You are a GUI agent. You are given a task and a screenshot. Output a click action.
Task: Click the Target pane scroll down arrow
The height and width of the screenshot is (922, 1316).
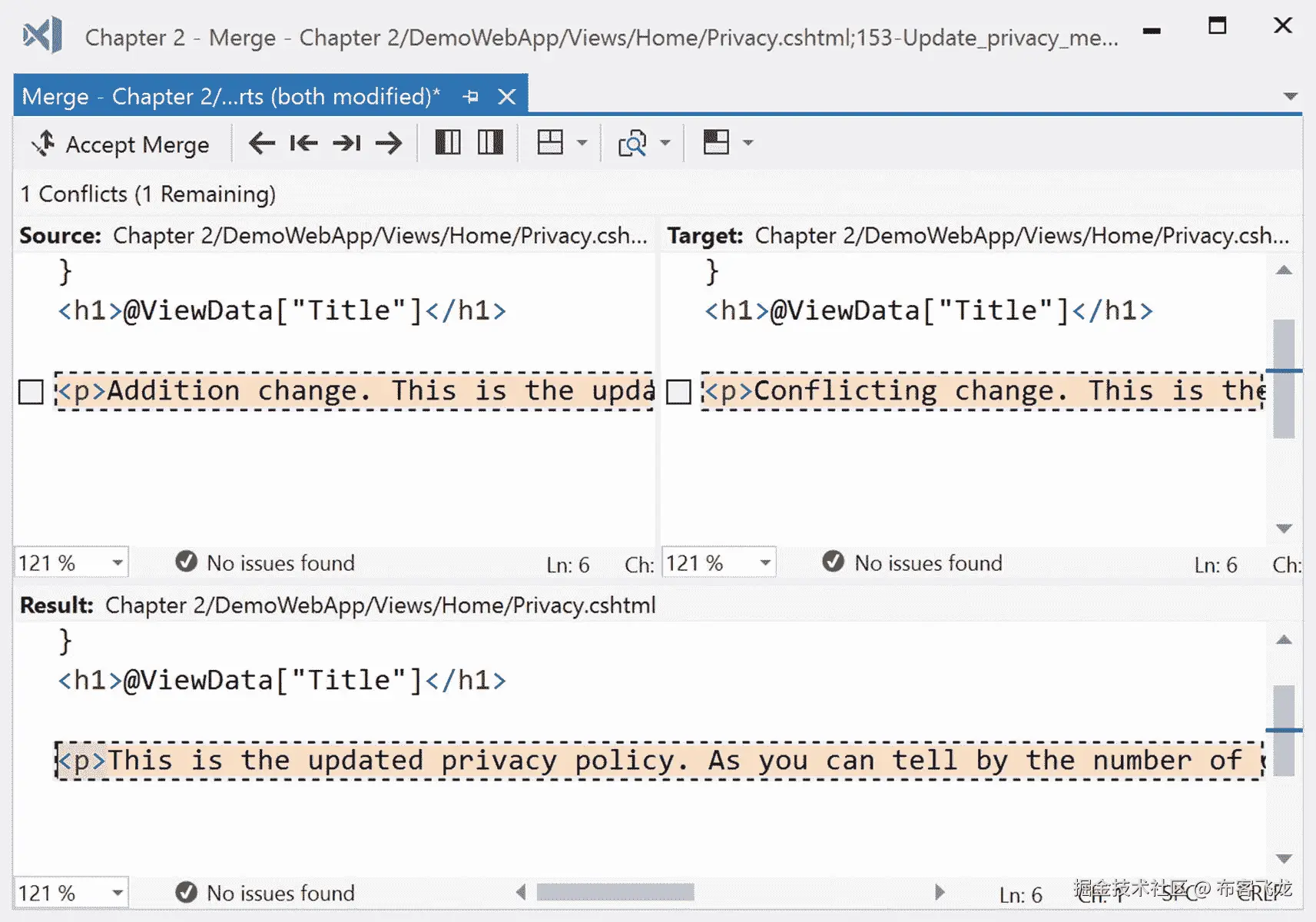(x=1285, y=529)
